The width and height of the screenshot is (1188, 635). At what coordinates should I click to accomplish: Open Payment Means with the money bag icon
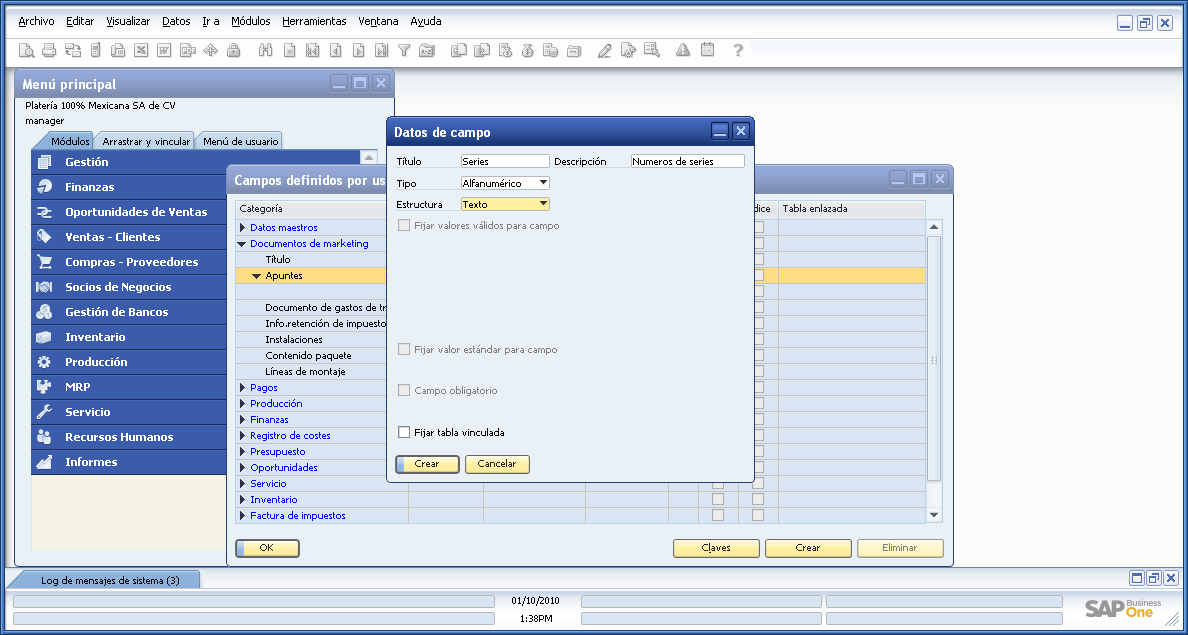point(527,49)
